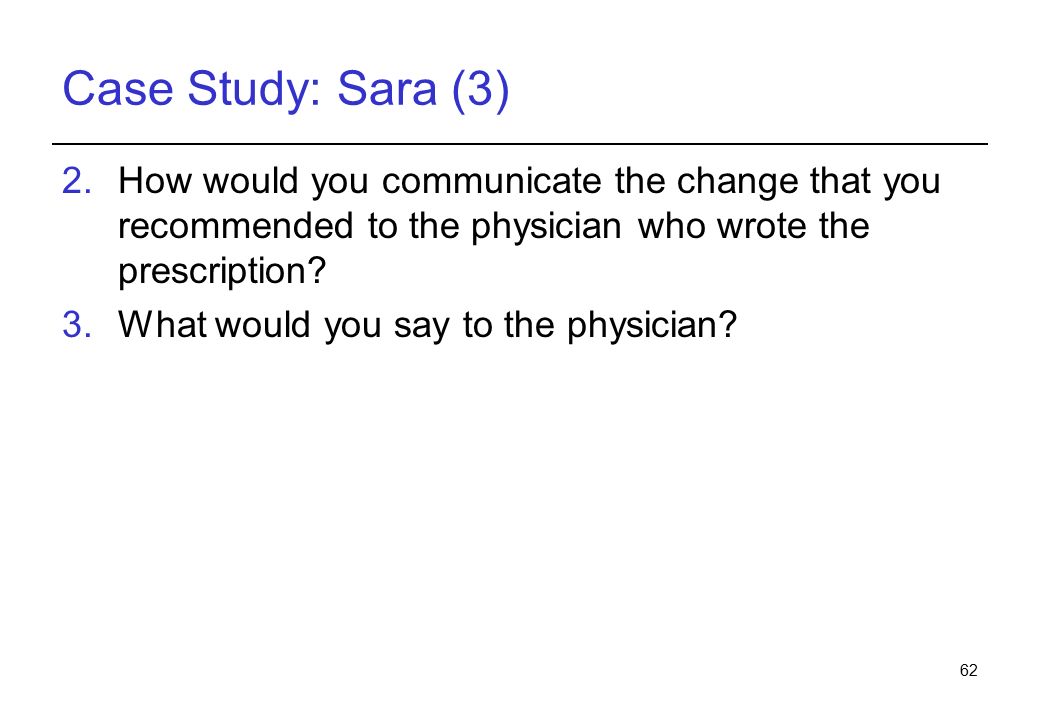
Task: Click the slide title 'Case Study: Sara (3)'
Action: click(285, 89)
